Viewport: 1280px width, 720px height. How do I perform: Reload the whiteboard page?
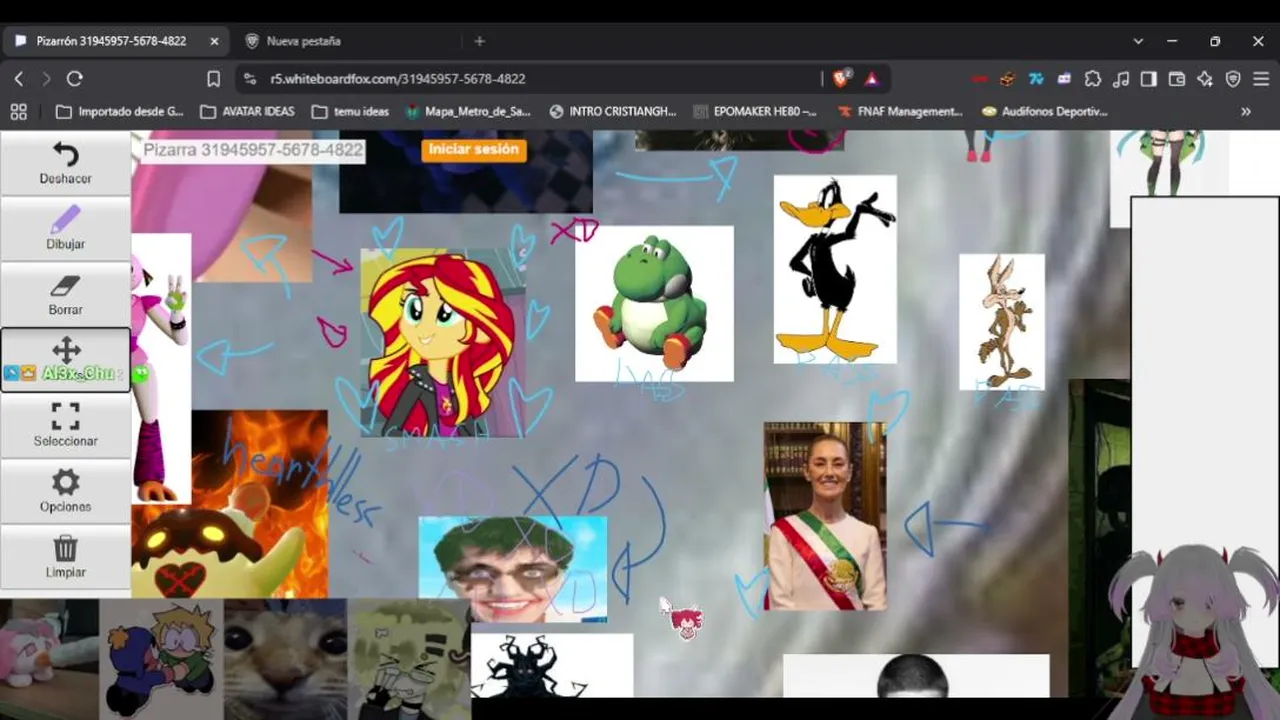tap(74, 78)
